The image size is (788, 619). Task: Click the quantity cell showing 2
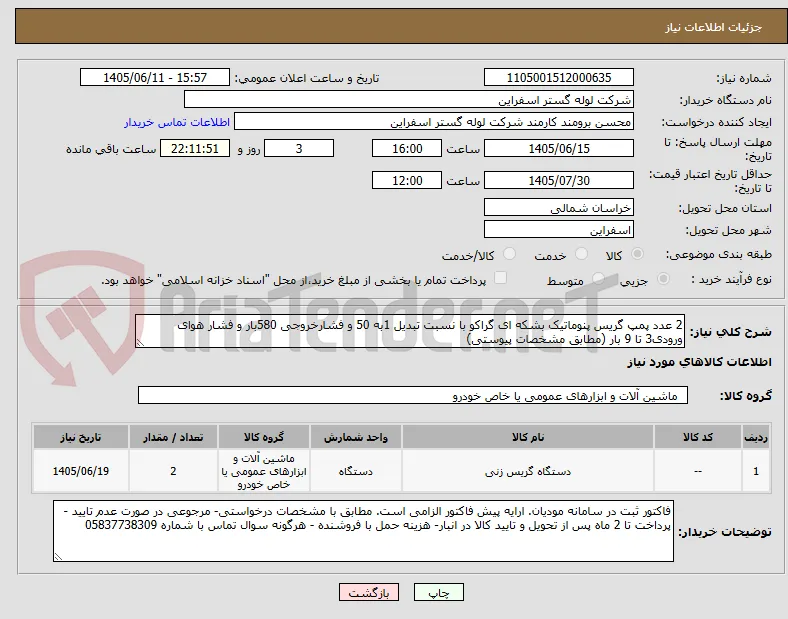173,471
